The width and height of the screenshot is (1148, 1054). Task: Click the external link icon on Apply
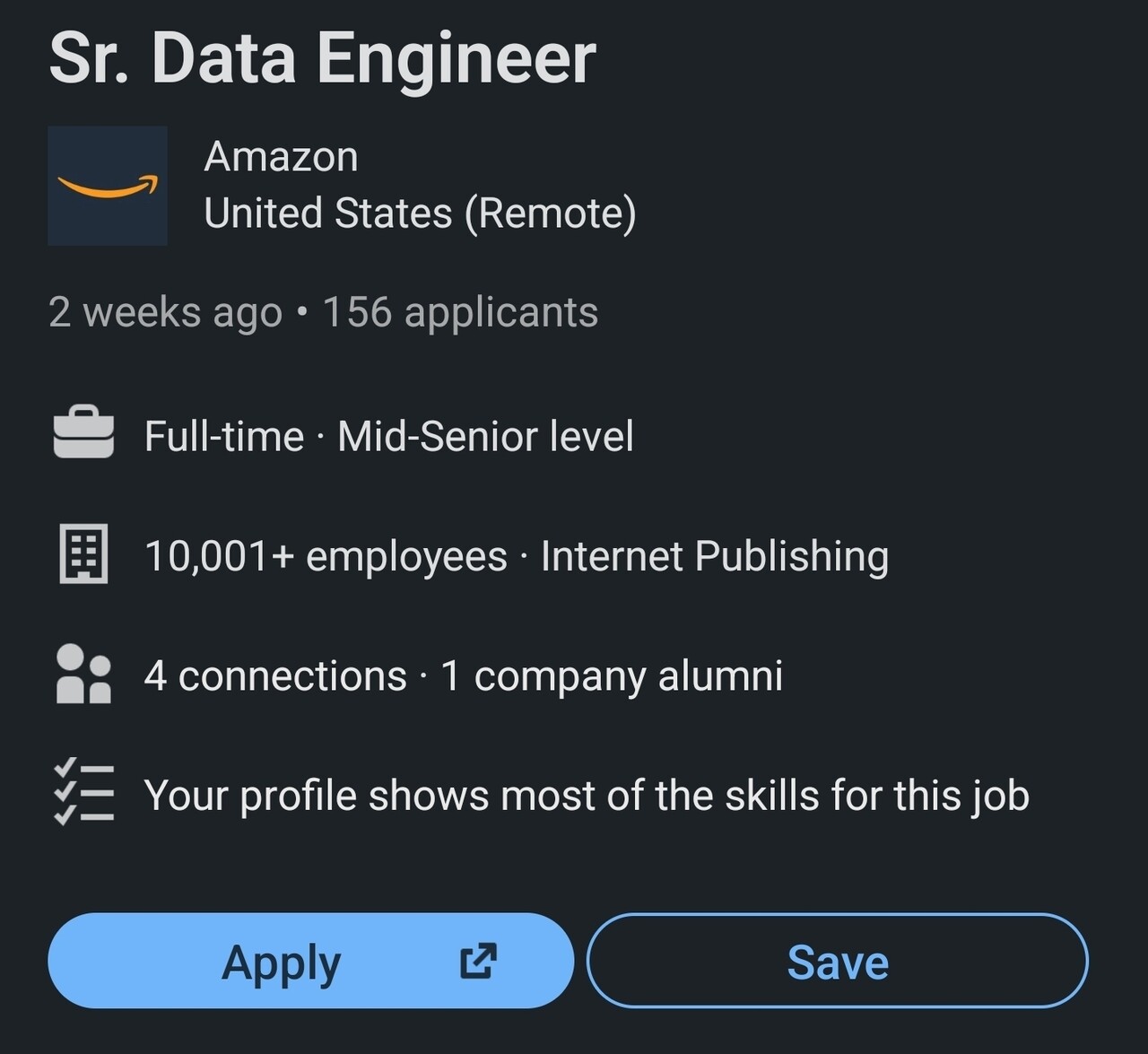click(478, 962)
